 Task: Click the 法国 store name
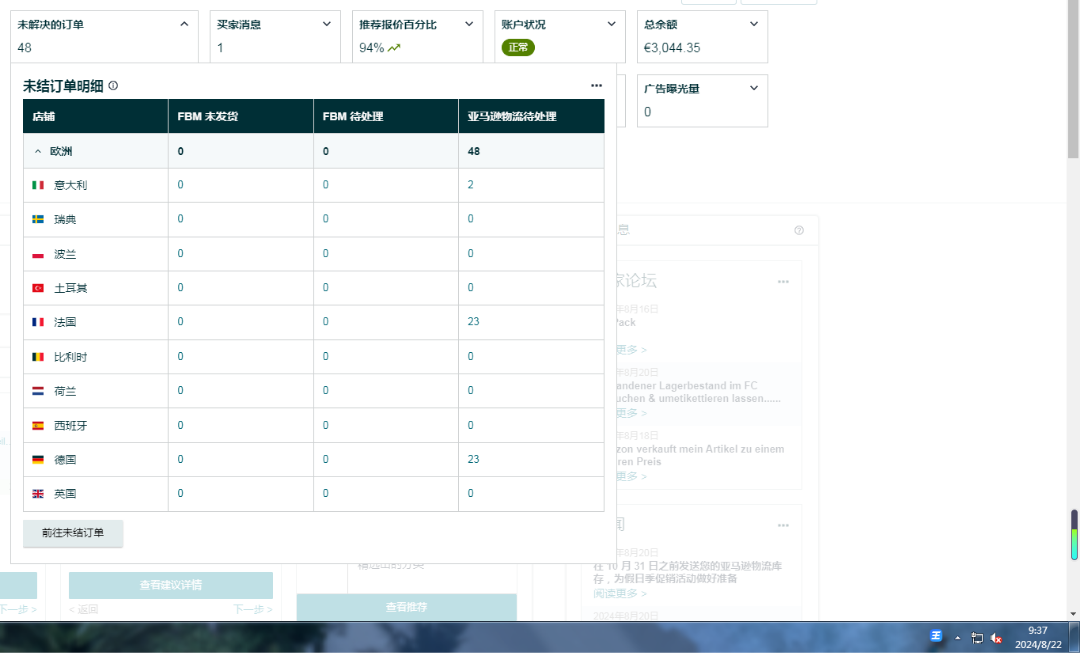65,322
